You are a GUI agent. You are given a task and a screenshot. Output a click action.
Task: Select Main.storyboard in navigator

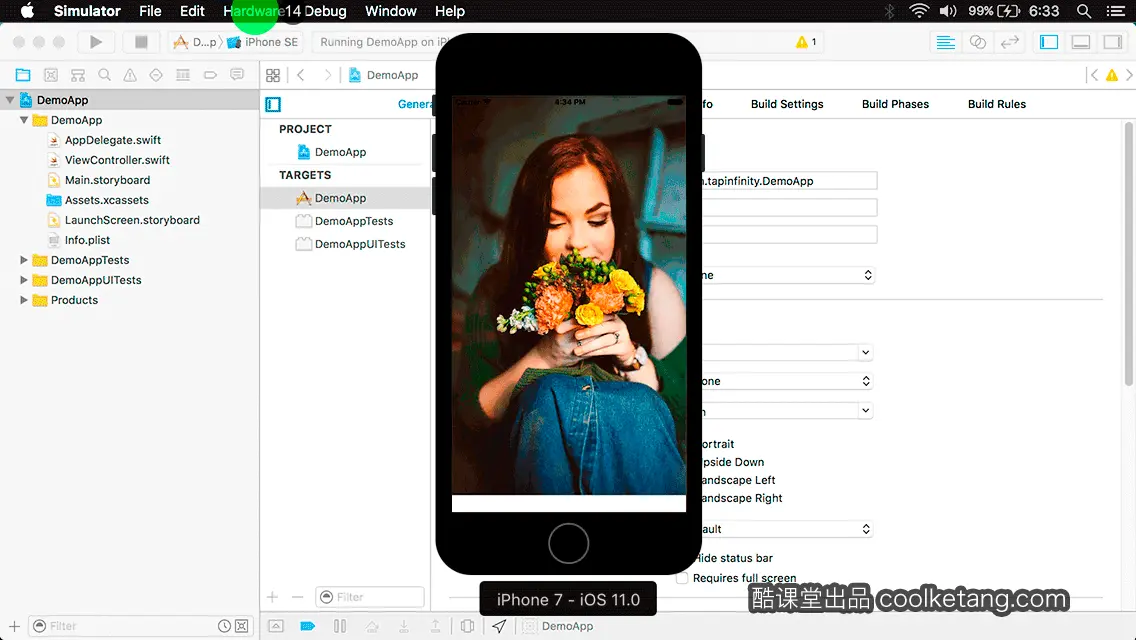pos(107,180)
